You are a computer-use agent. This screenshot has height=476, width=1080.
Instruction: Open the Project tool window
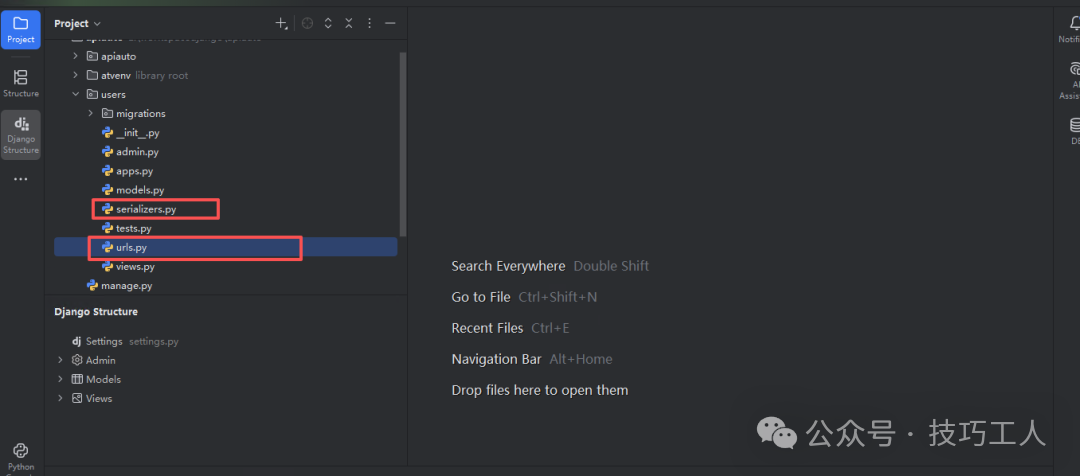[20, 28]
